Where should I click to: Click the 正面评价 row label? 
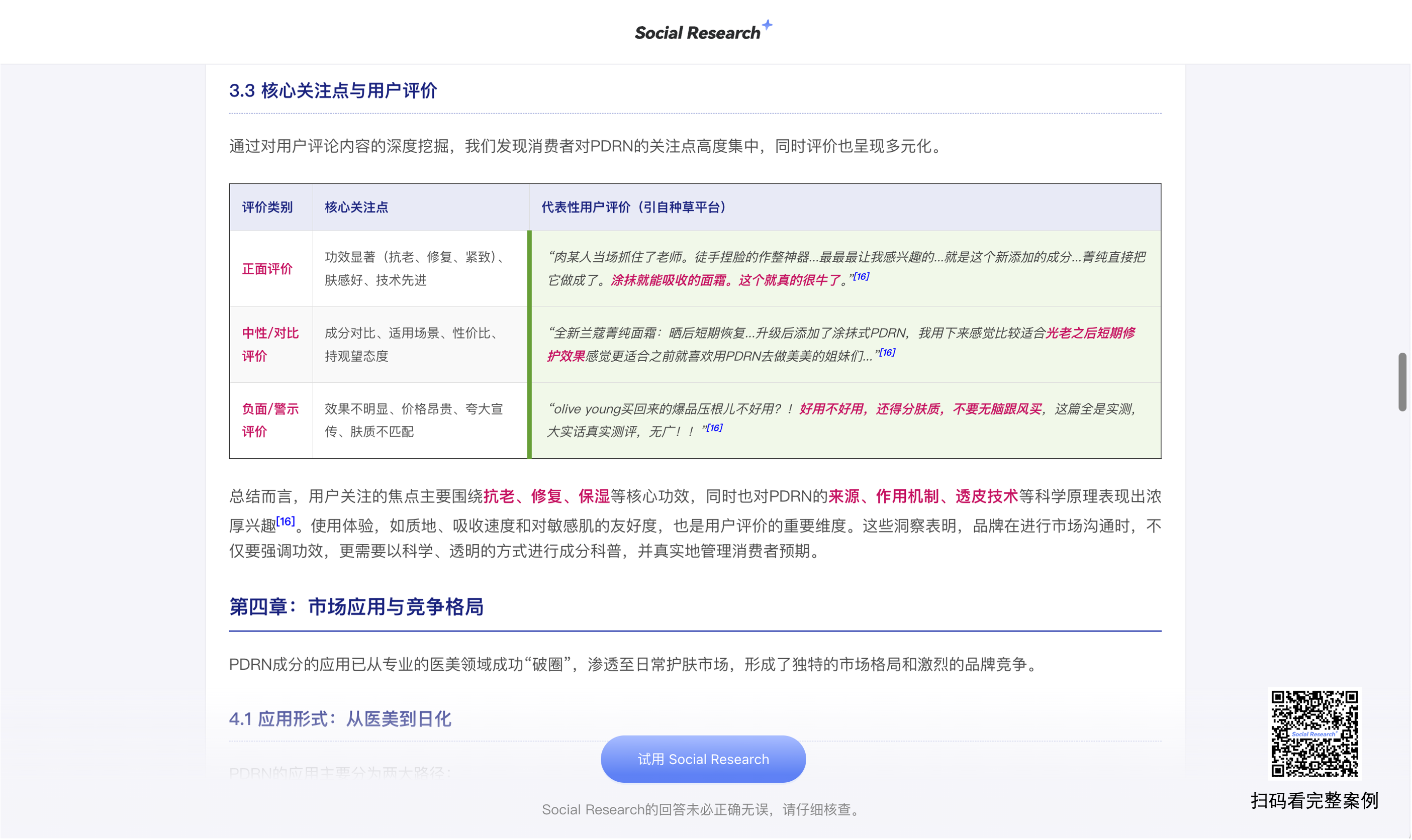coord(267,269)
